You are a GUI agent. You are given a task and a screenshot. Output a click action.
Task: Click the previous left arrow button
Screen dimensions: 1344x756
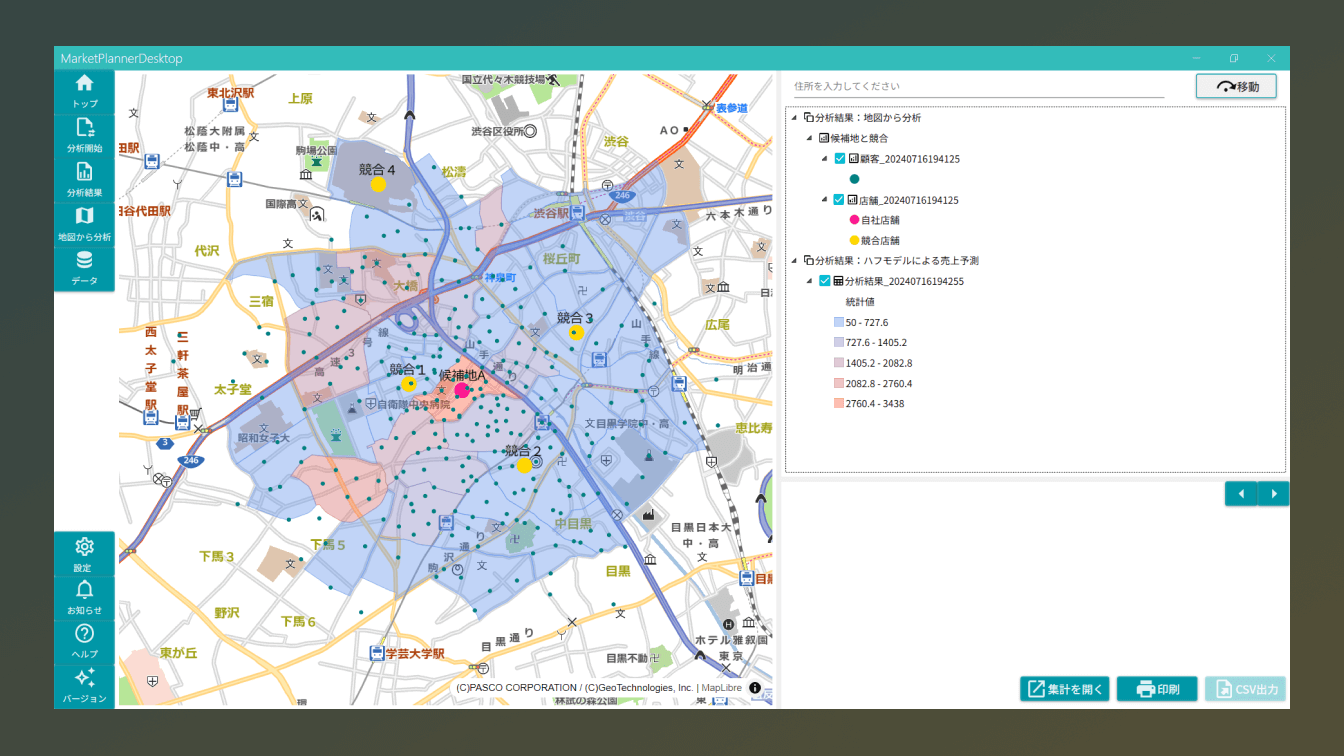pos(1241,494)
